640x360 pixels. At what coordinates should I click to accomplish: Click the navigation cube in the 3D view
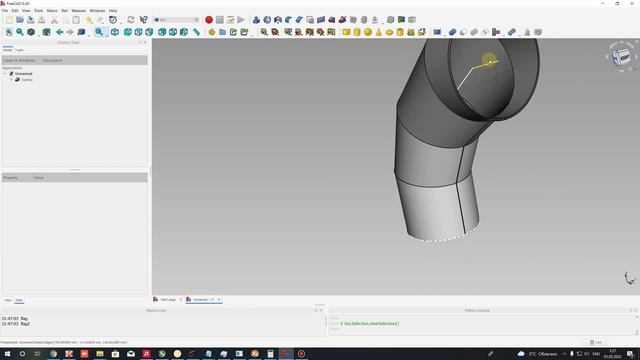[x=622, y=57]
